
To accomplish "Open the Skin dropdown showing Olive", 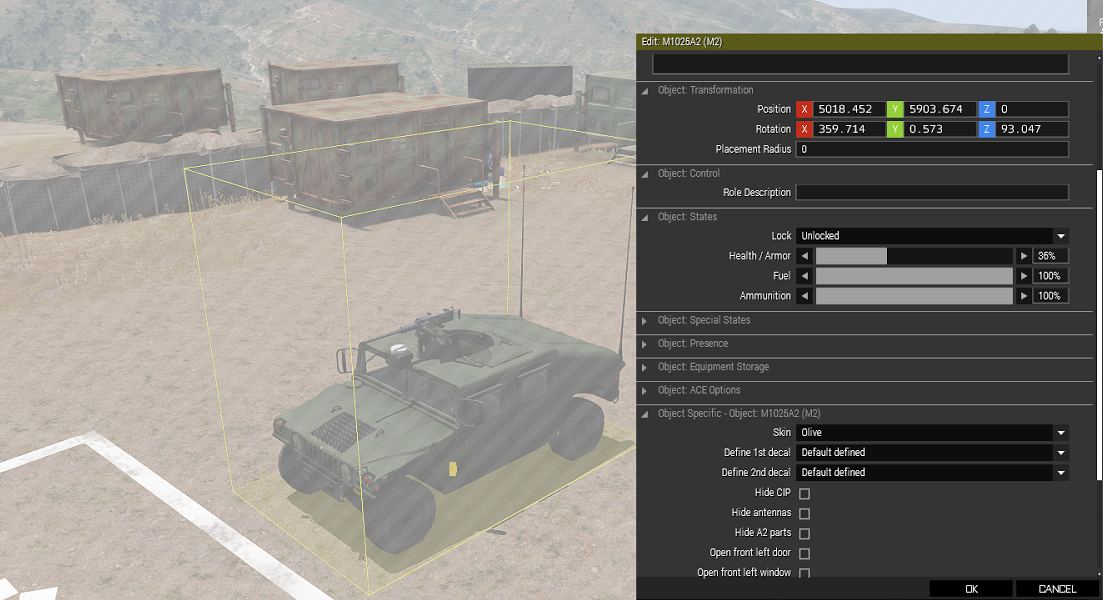I will point(932,433).
